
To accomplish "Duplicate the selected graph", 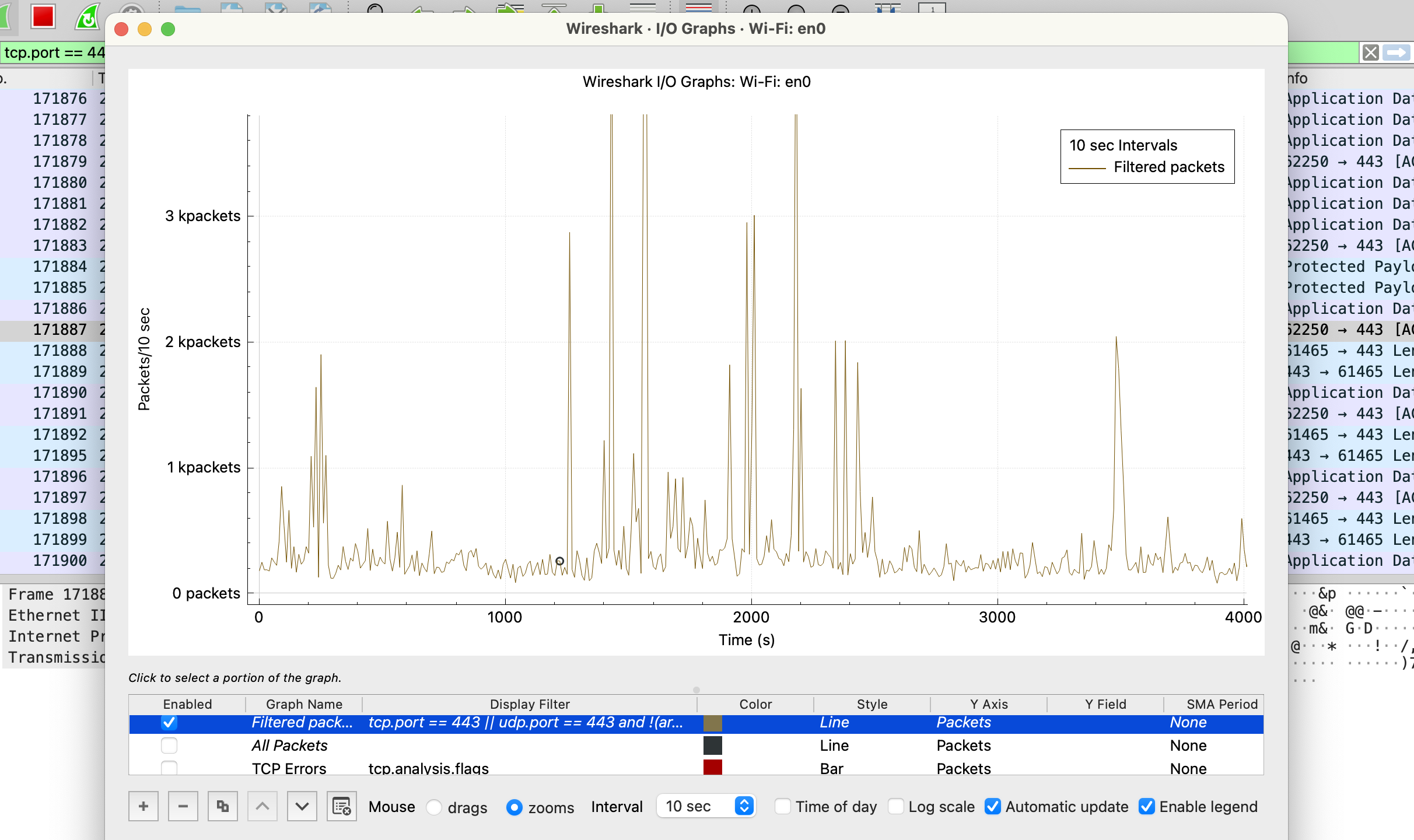I will pos(223,806).
